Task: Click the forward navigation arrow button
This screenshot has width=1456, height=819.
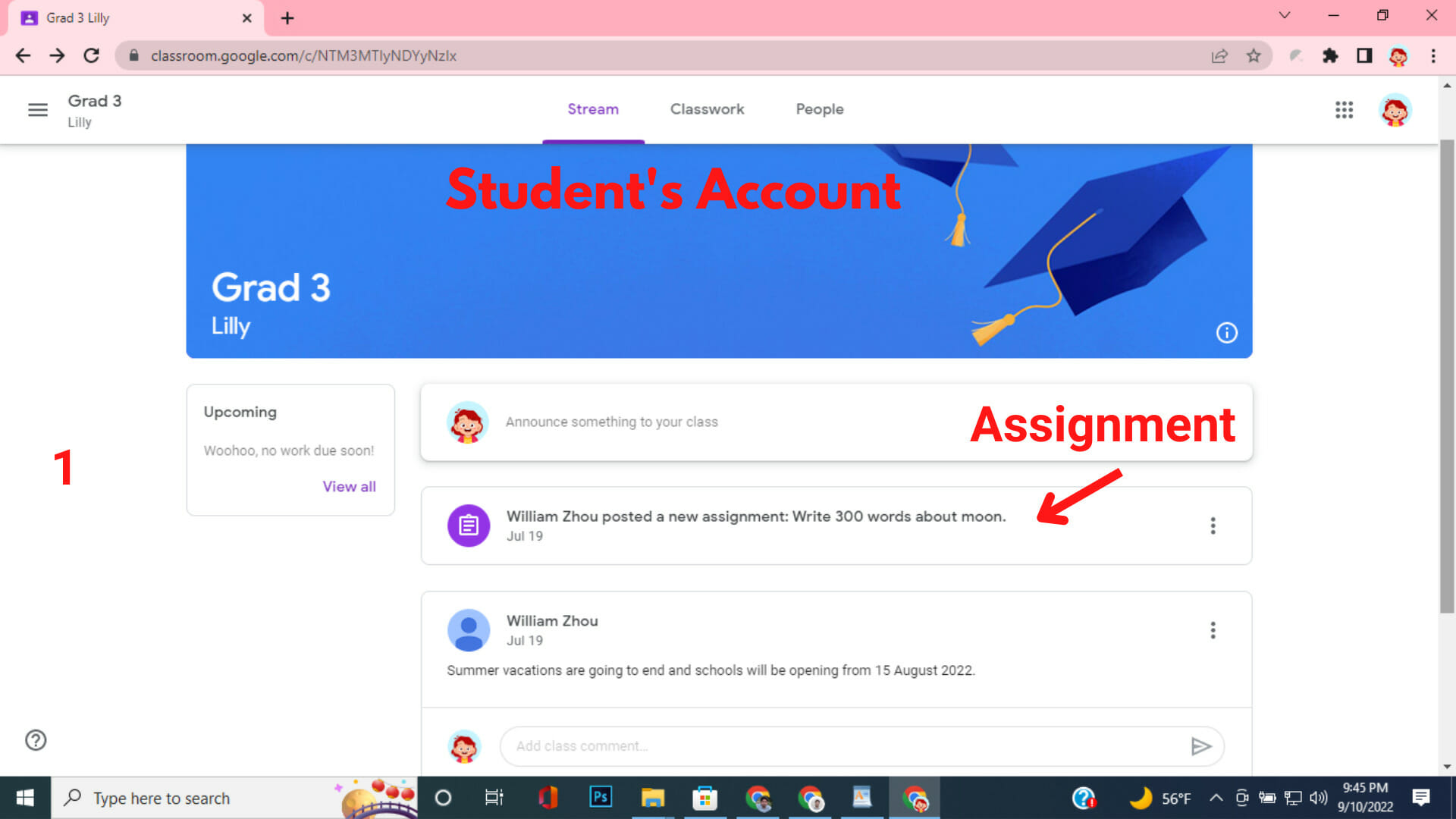Action: (57, 55)
